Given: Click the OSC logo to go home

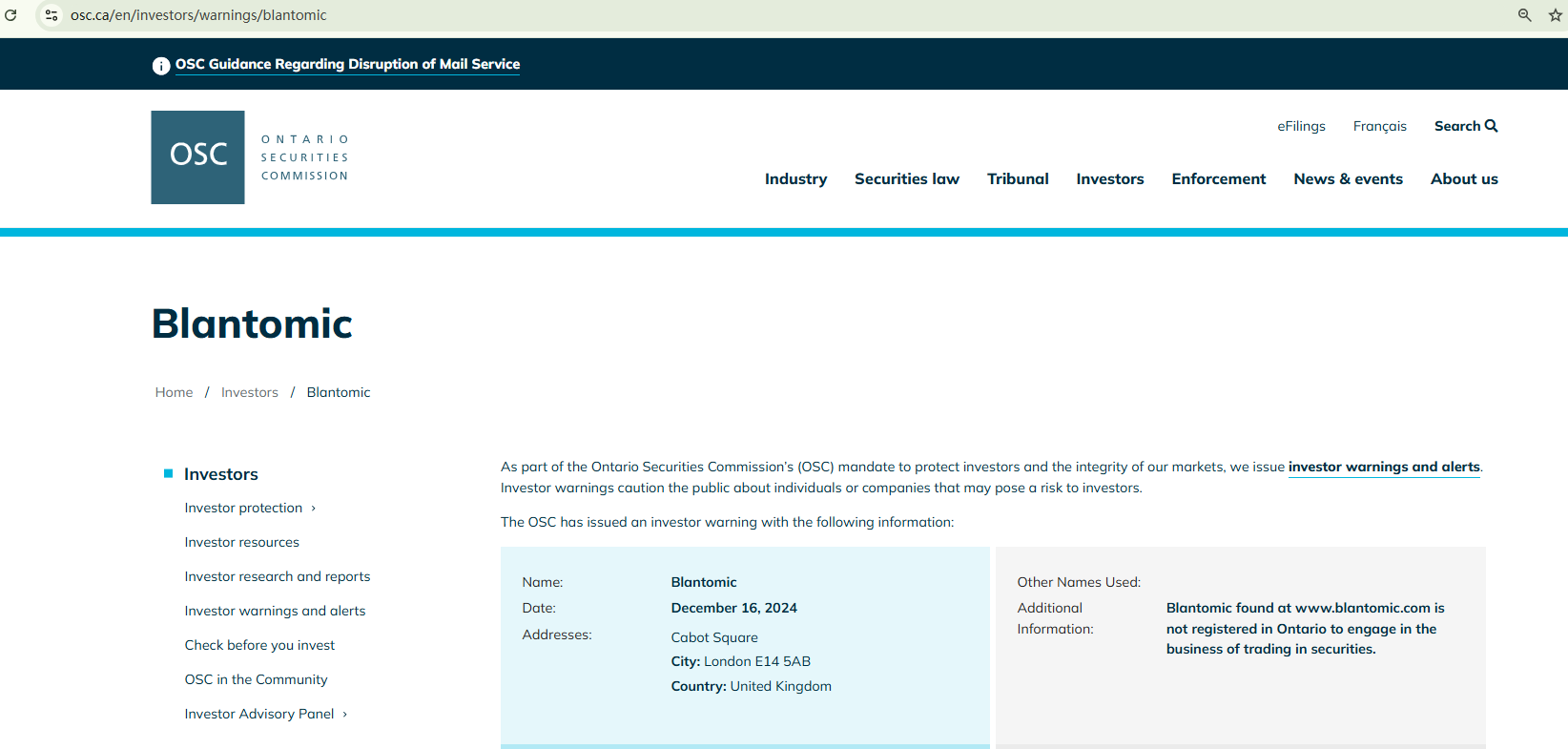Looking at the screenshot, I should click(x=197, y=157).
